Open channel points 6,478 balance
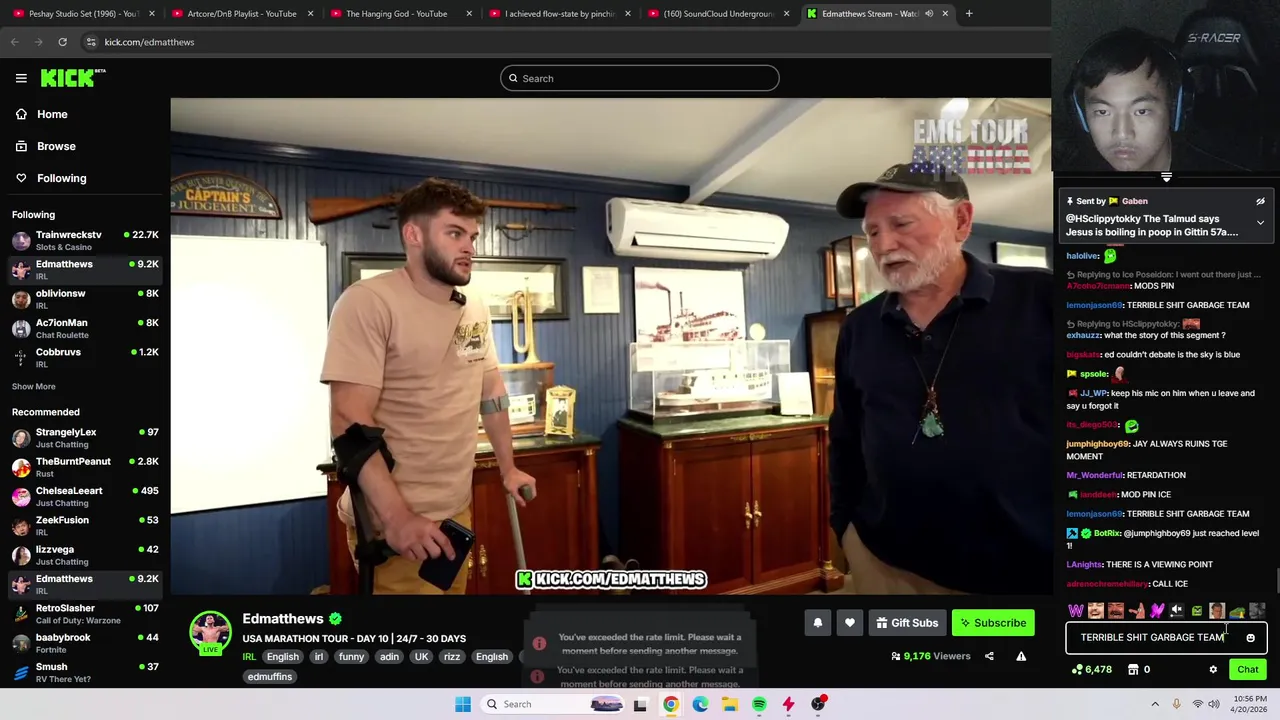The image size is (1280, 720). [x=1091, y=670]
